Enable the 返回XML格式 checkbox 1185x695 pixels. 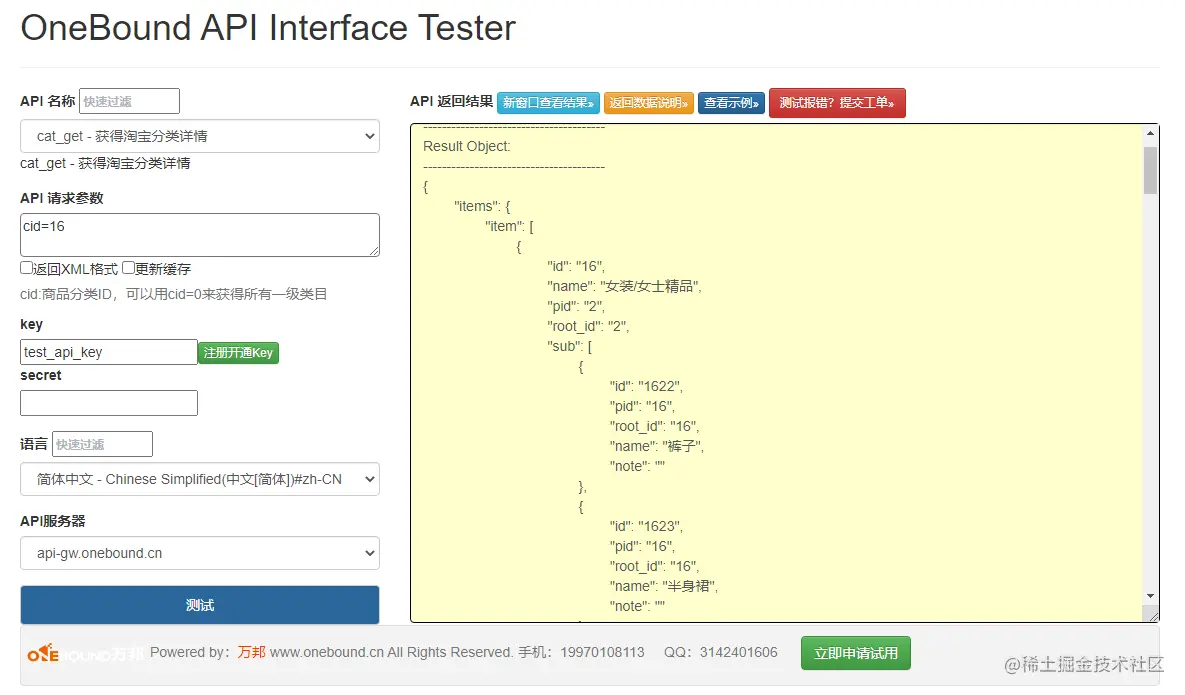[x=27, y=268]
